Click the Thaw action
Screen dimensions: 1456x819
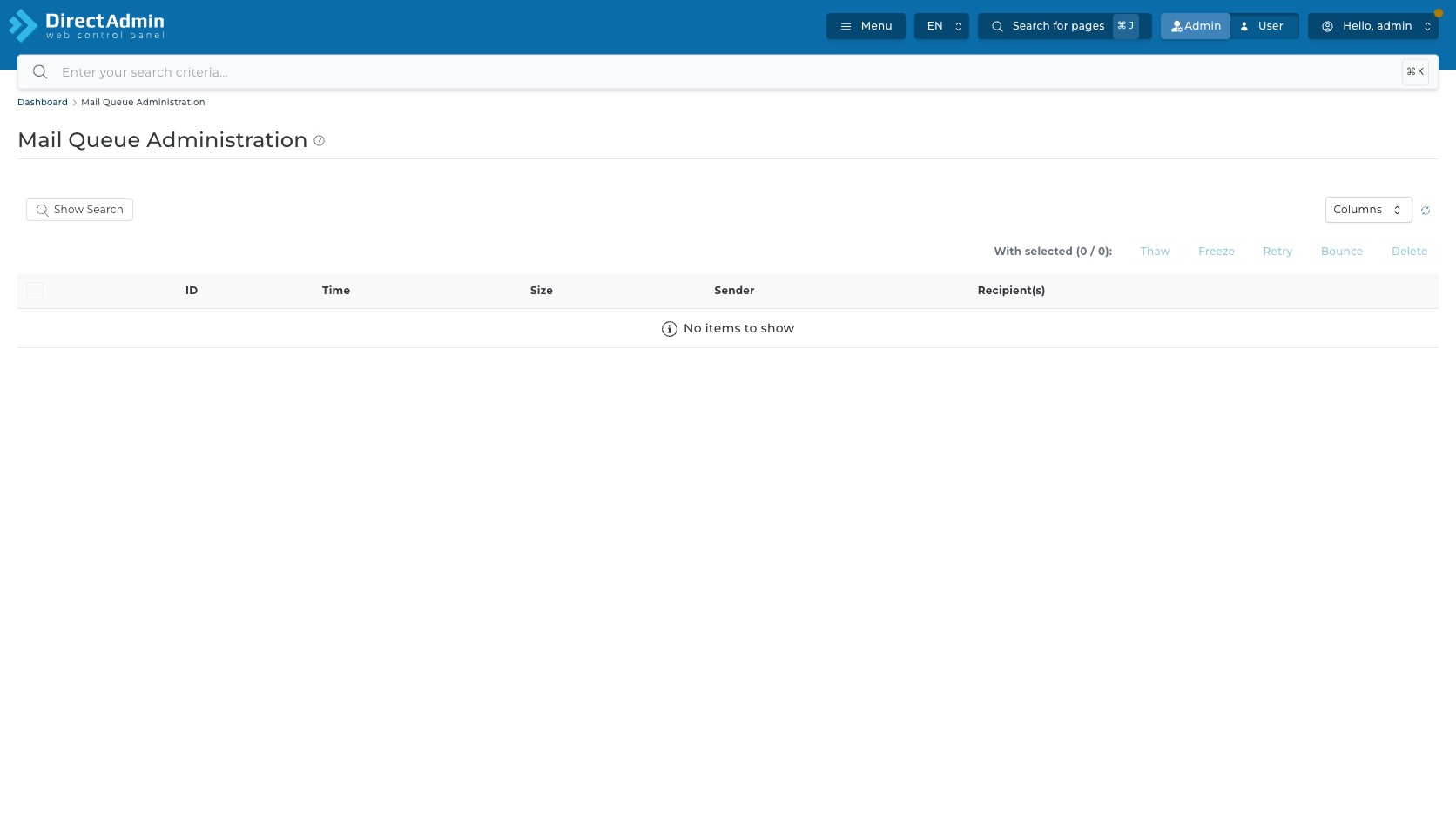[x=1155, y=252]
